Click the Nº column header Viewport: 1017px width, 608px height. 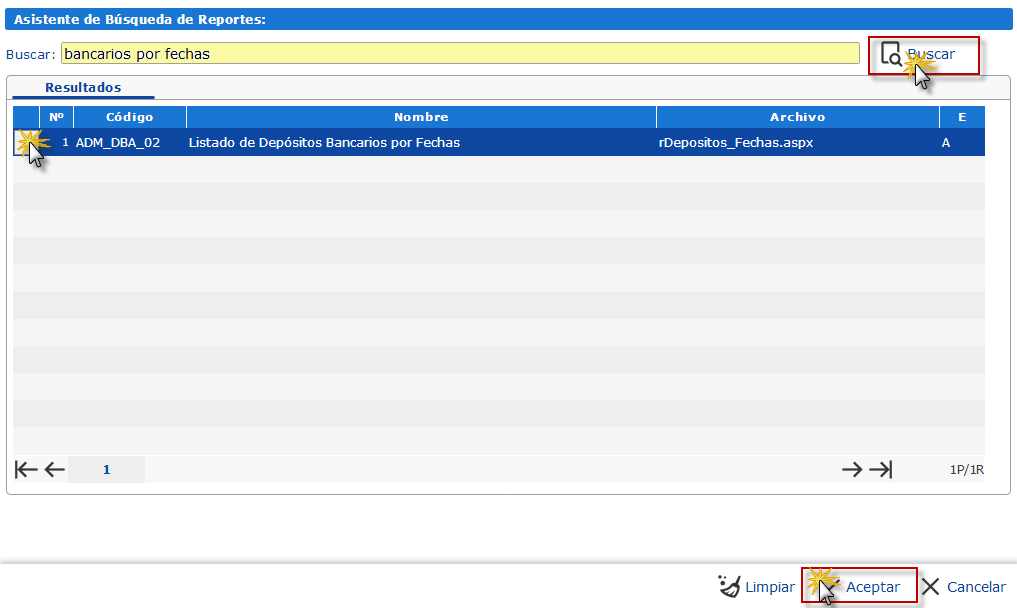click(x=57, y=117)
